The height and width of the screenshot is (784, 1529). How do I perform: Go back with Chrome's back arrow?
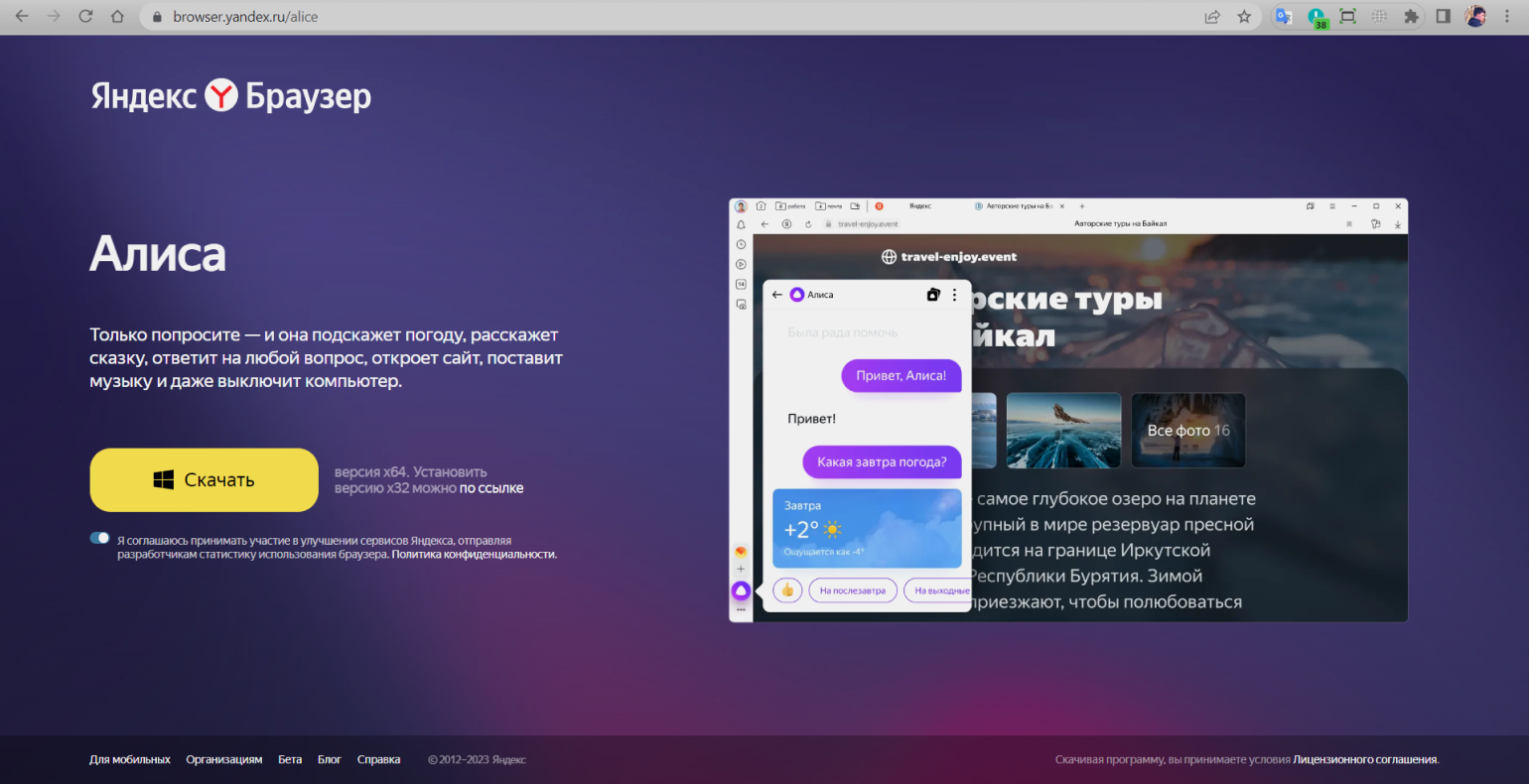(x=22, y=17)
